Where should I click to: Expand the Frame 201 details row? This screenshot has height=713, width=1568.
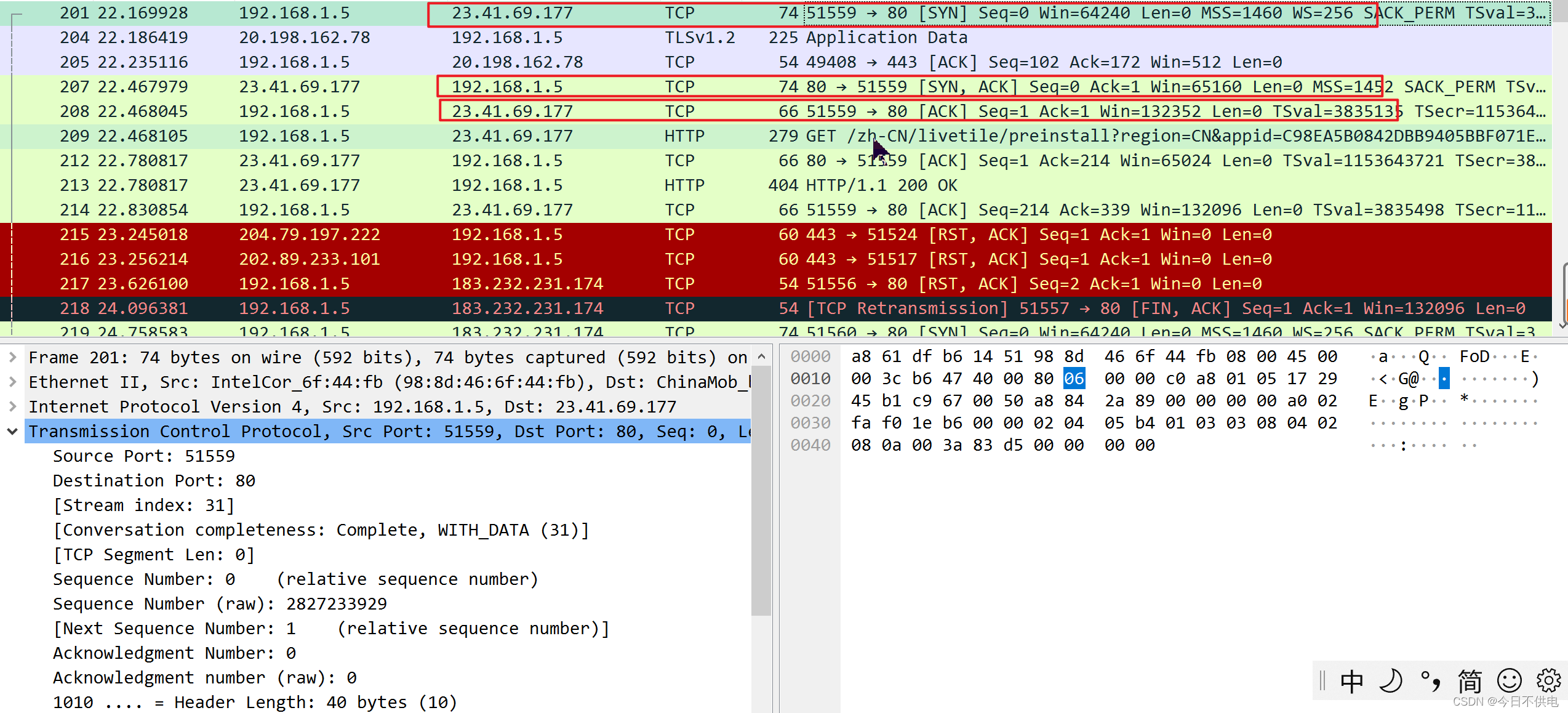click(x=12, y=358)
